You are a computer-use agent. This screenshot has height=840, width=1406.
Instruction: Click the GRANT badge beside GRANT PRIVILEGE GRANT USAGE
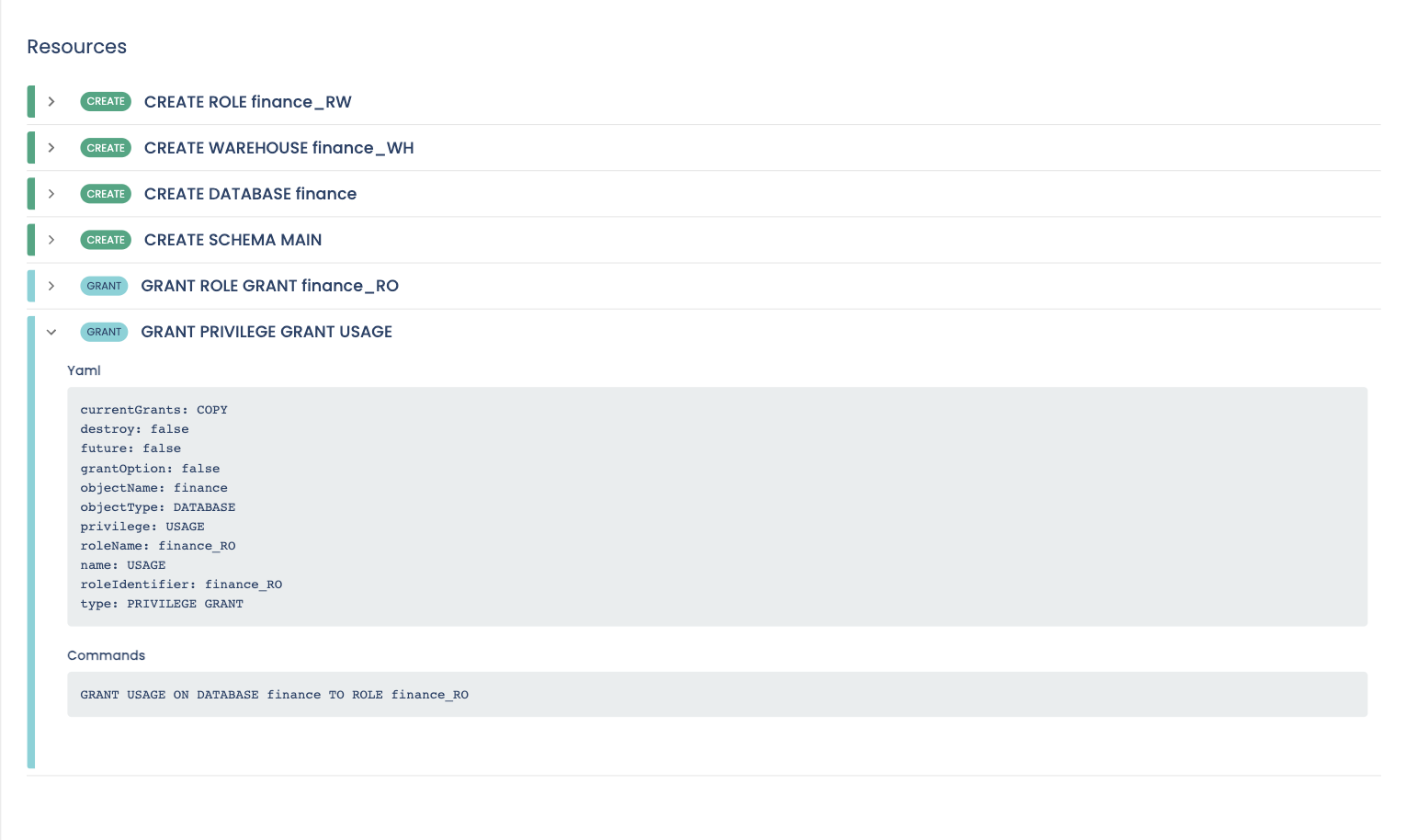[104, 332]
